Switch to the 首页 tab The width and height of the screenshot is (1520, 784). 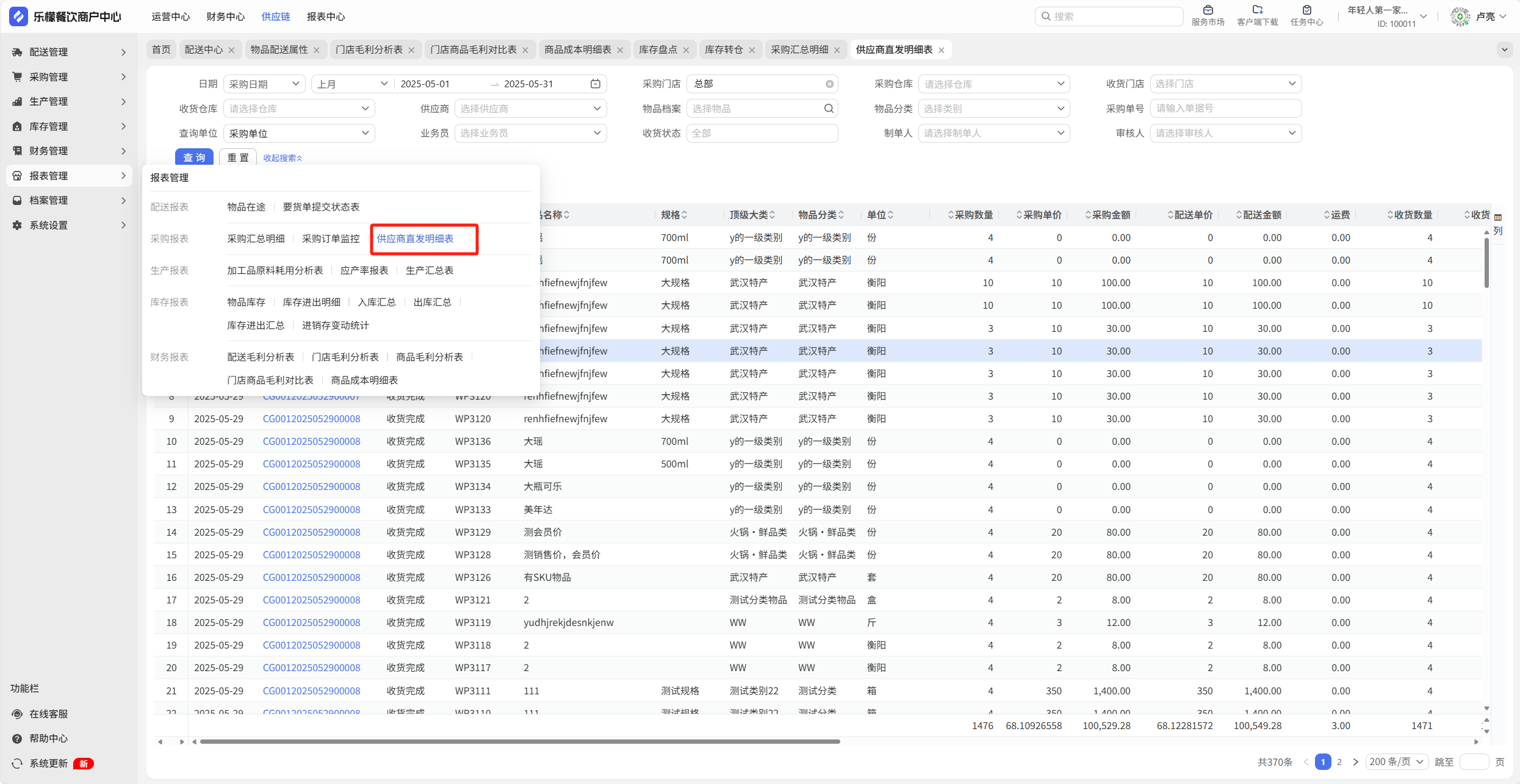click(161, 49)
